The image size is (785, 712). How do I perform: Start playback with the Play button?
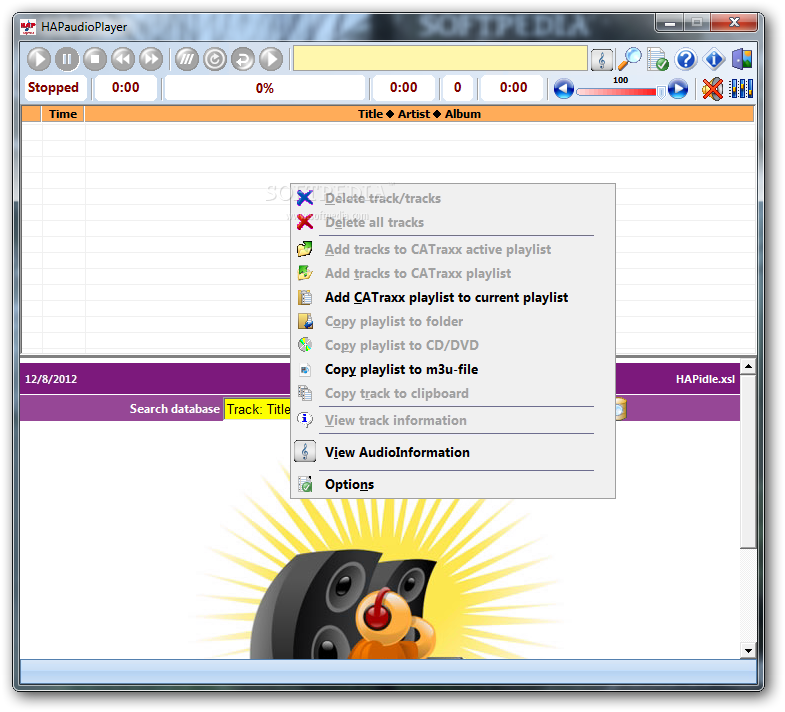tap(39, 60)
